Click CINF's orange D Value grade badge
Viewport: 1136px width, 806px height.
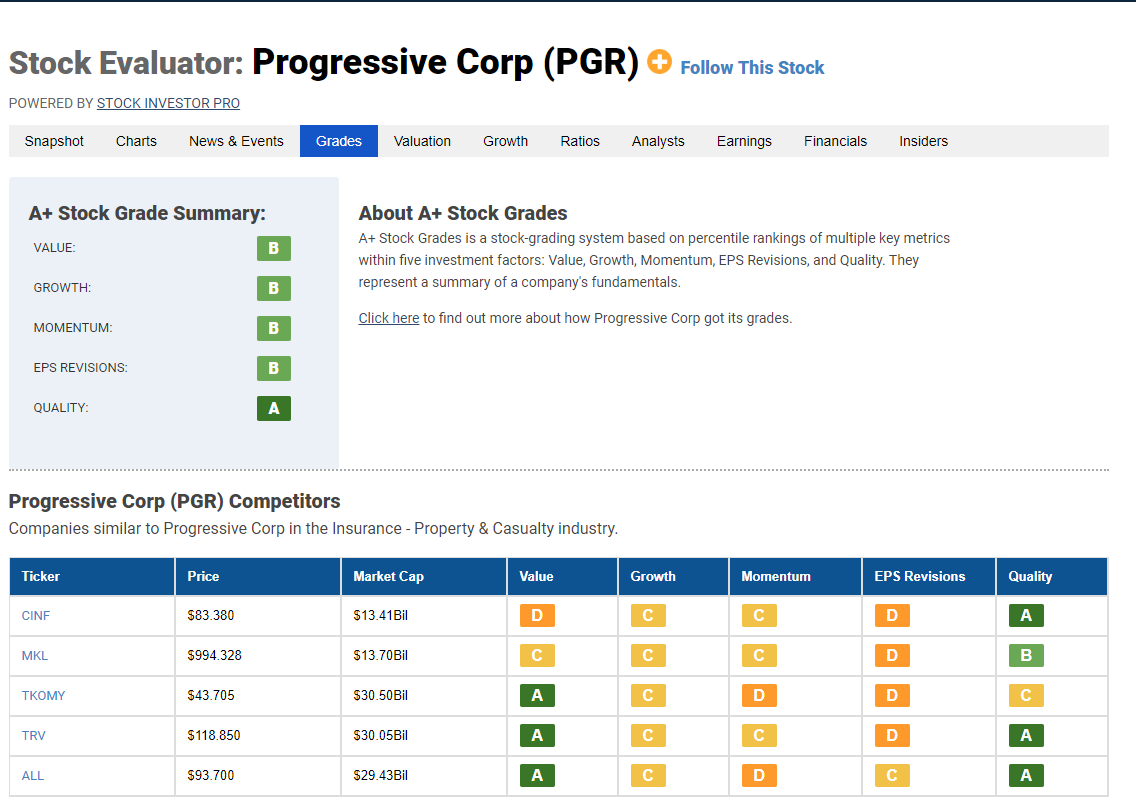click(x=538, y=616)
